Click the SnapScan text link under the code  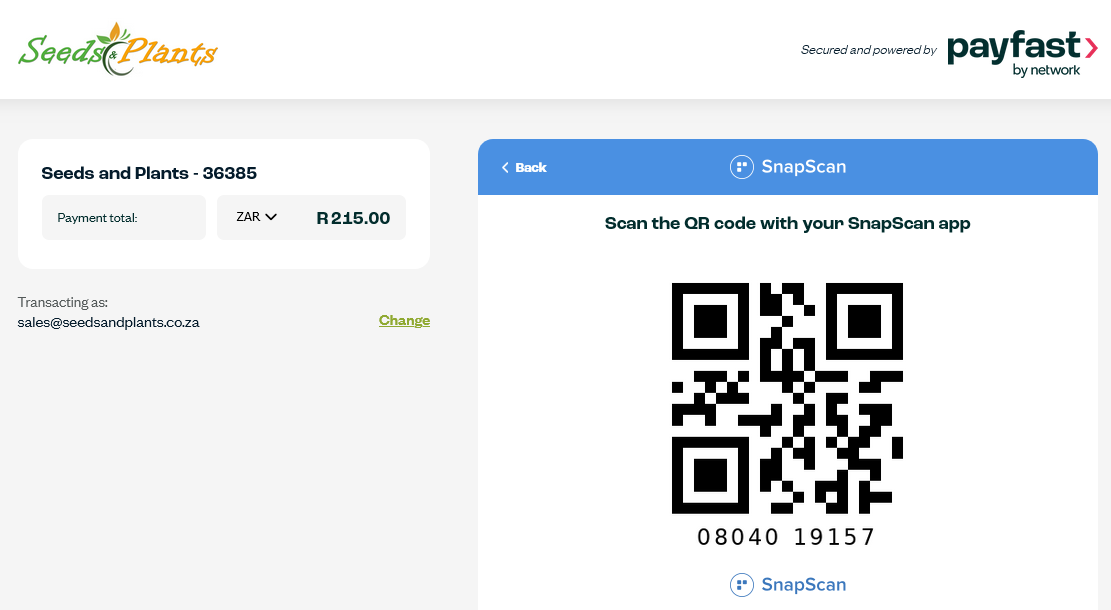(x=803, y=584)
